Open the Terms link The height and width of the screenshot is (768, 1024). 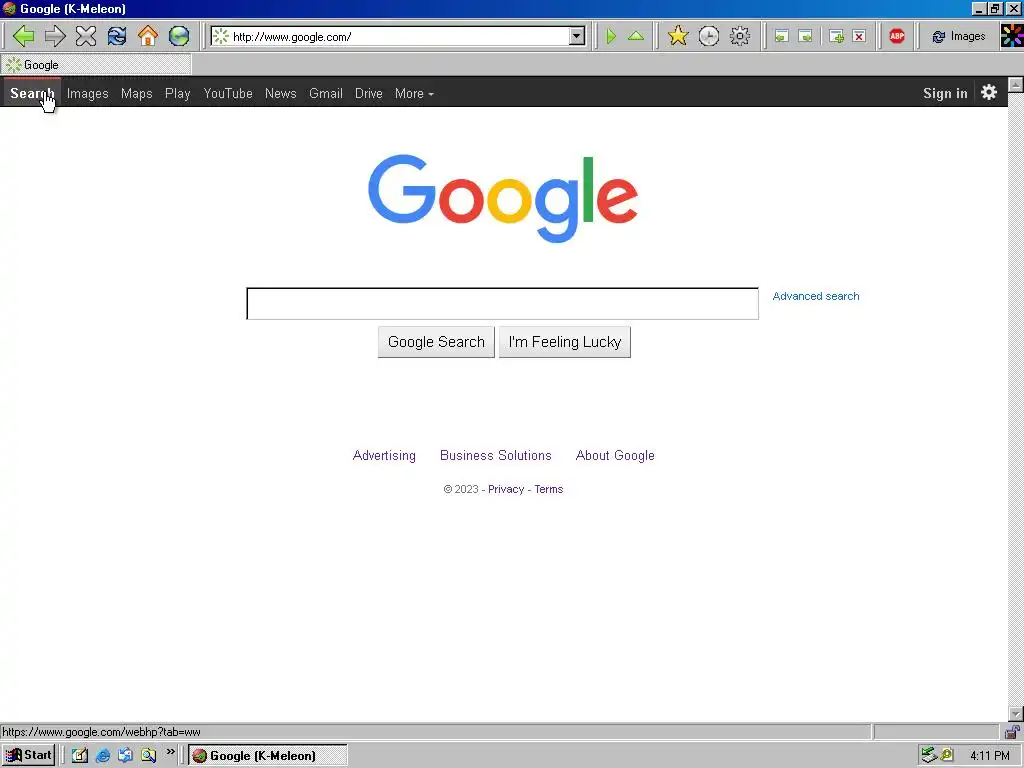549,489
